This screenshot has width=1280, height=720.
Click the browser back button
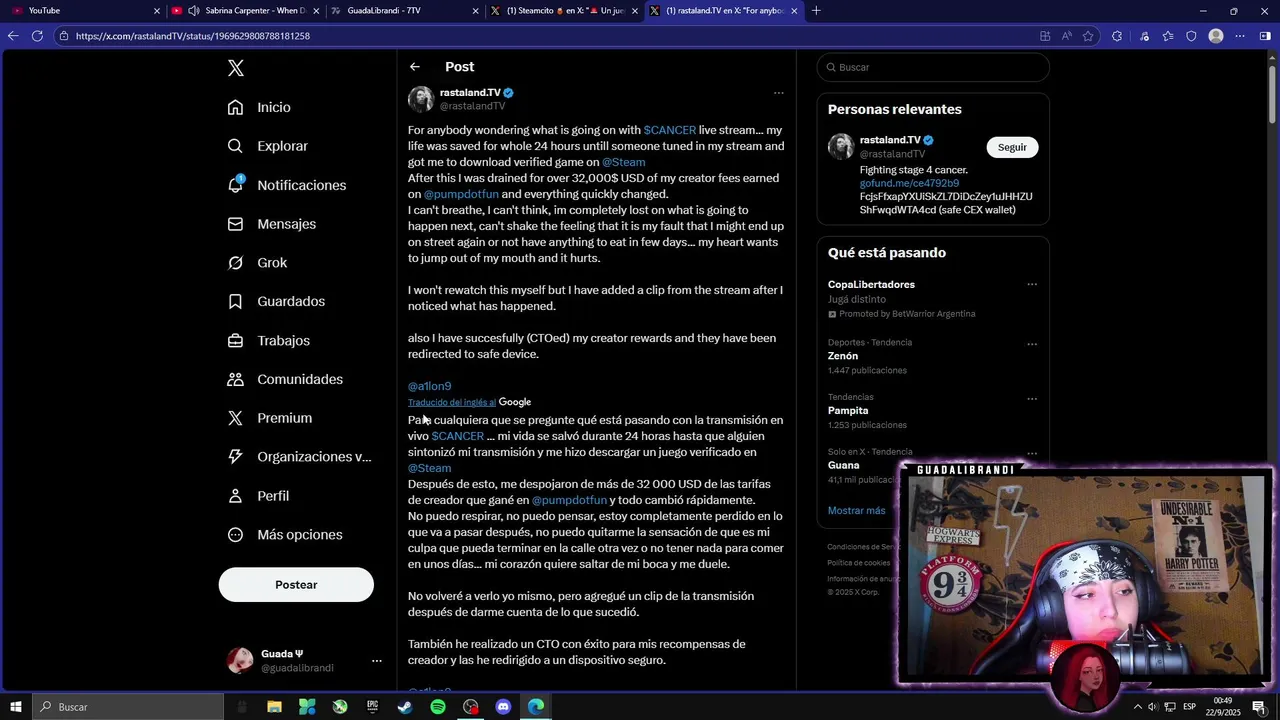[x=12, y=36]
